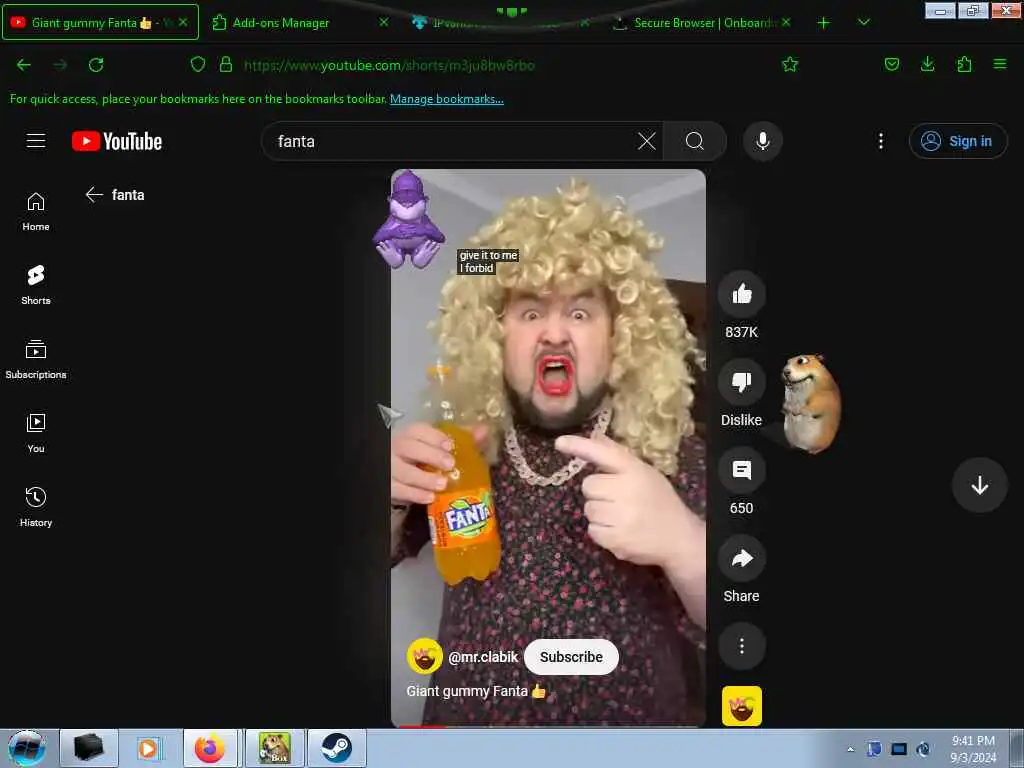This screenshot has width=1024, height=768.
Task: Share this Short
Action: 741,558
